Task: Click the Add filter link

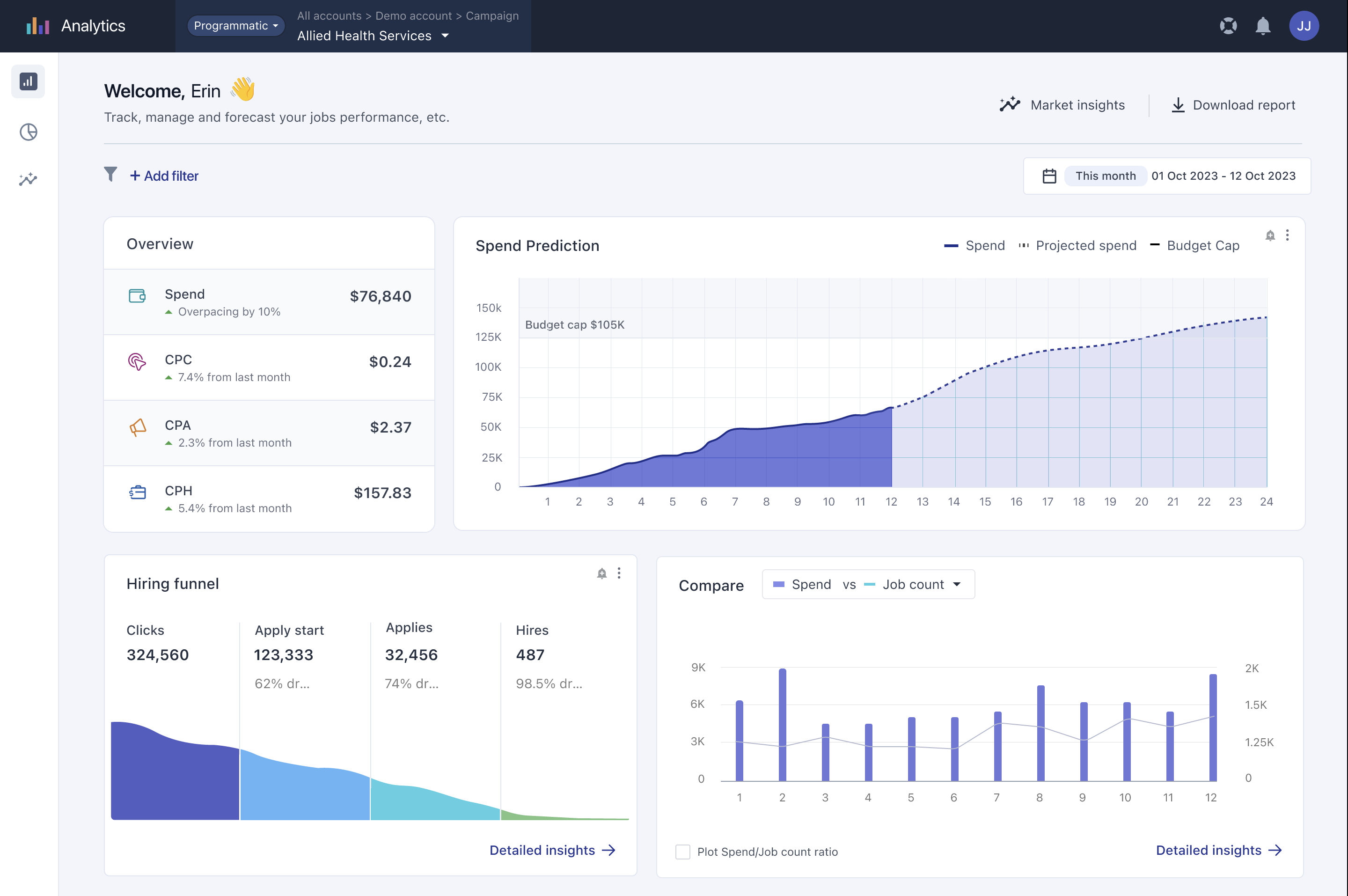Action: 164,176
